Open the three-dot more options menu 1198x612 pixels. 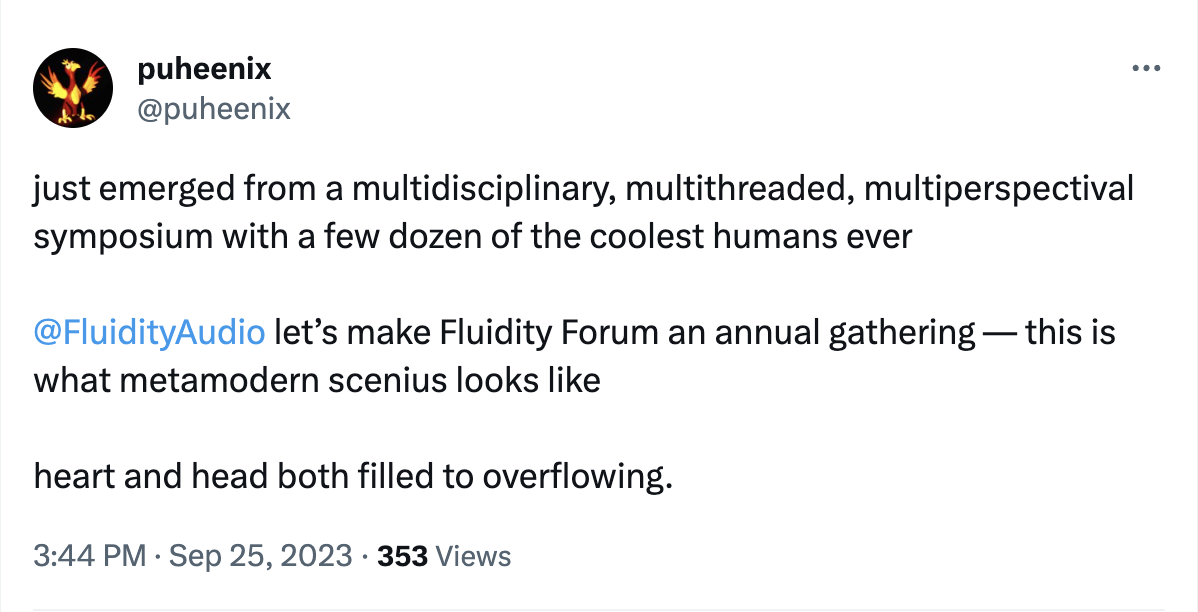point(1145,69)
